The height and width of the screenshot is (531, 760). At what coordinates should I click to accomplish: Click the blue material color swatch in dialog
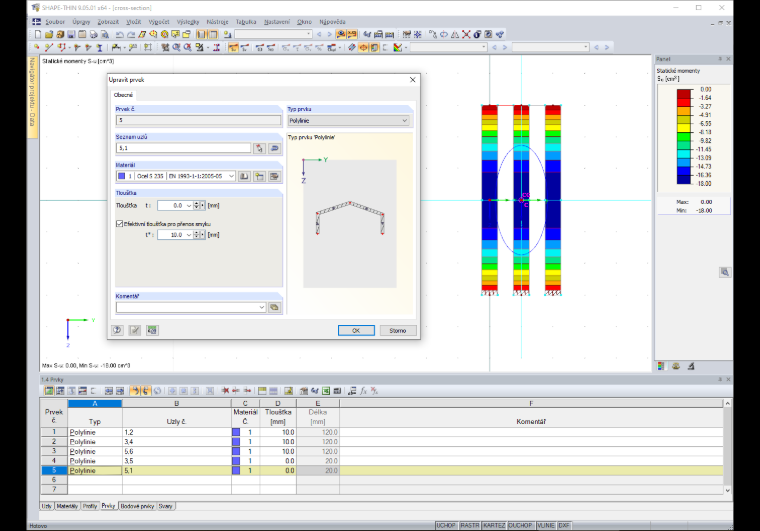(122, 176)
